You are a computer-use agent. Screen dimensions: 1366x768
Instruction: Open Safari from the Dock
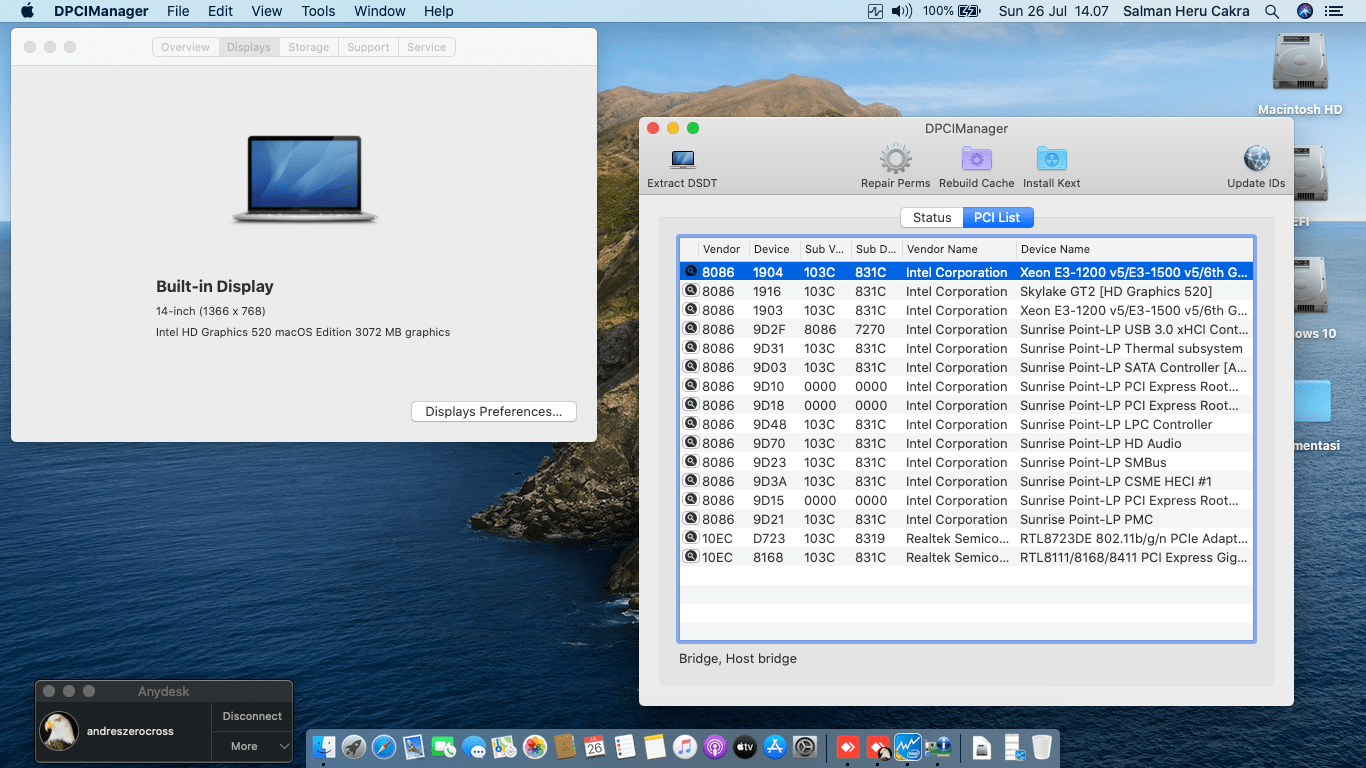[x=384, y=747]
